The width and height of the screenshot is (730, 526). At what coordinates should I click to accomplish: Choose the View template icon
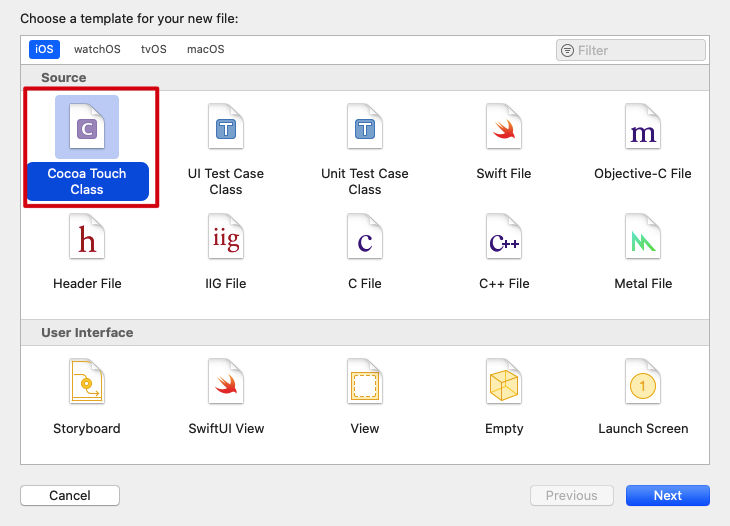click(x=365, y=382)
